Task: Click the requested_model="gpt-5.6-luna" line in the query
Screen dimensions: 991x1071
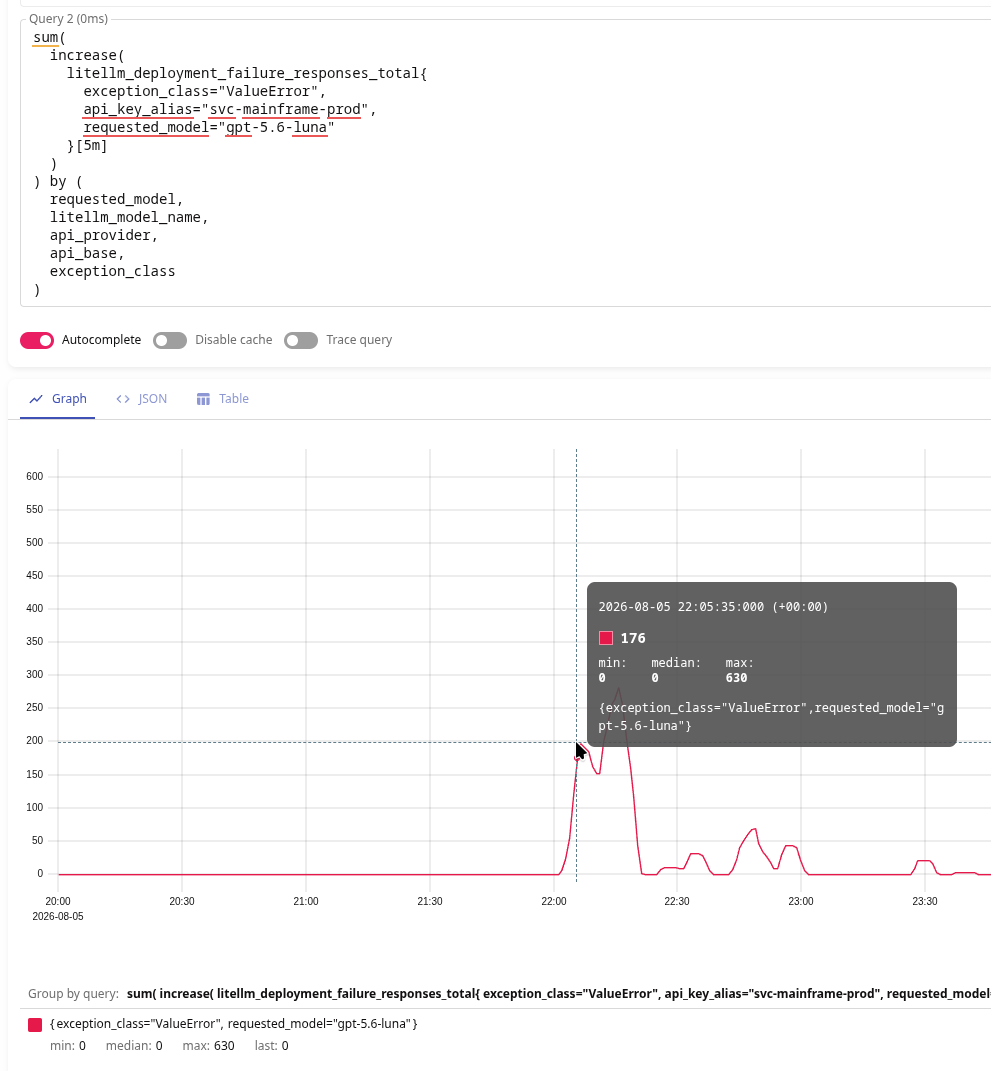Action: point(209,127)
